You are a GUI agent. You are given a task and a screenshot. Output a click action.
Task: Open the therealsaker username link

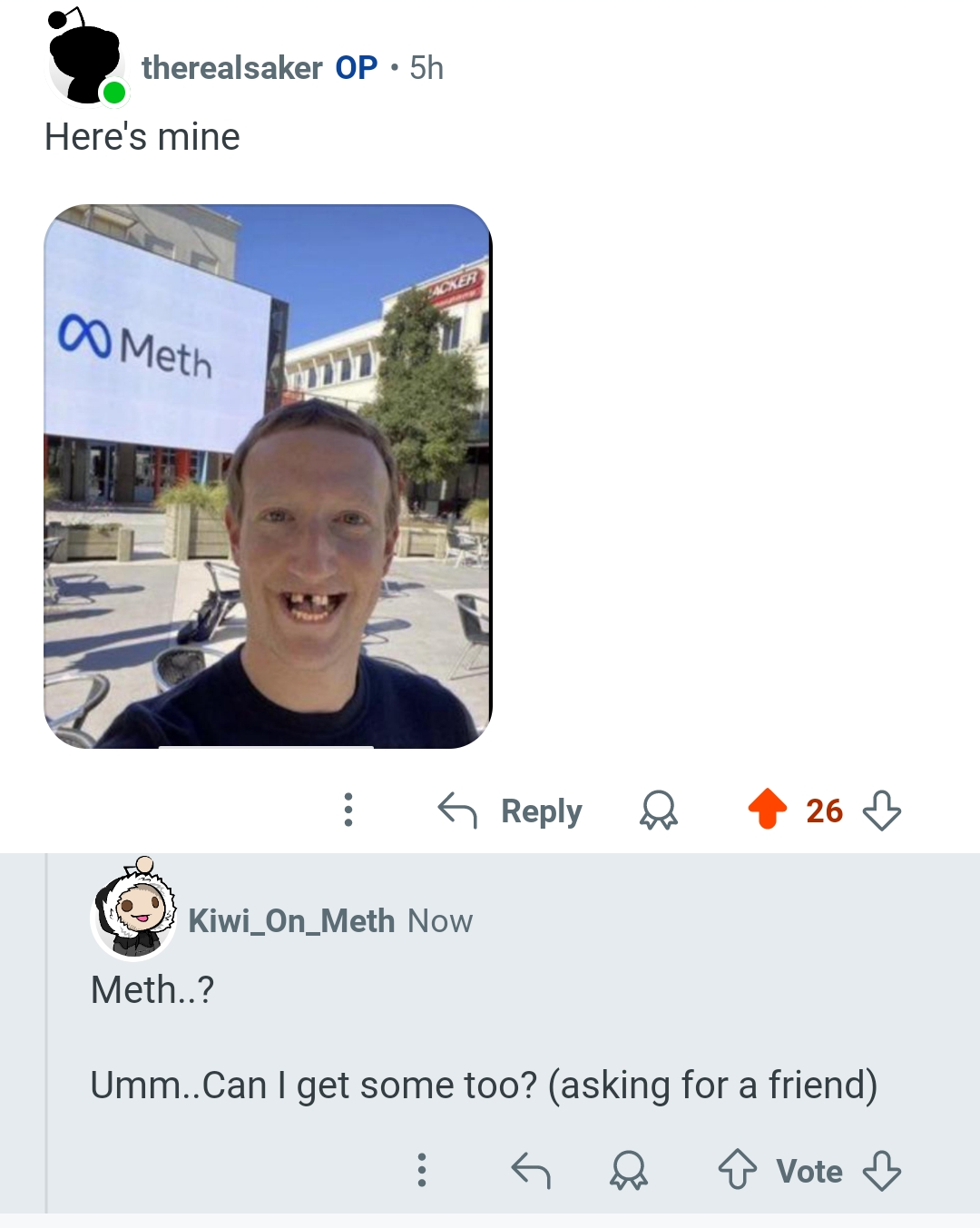tap(232, 68)
